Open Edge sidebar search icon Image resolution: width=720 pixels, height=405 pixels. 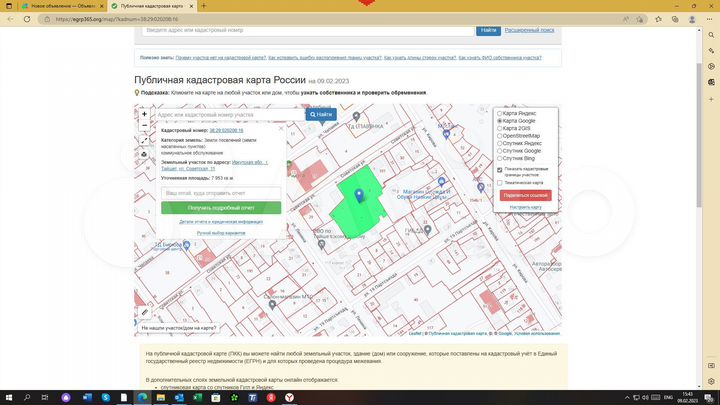point(711,35)
